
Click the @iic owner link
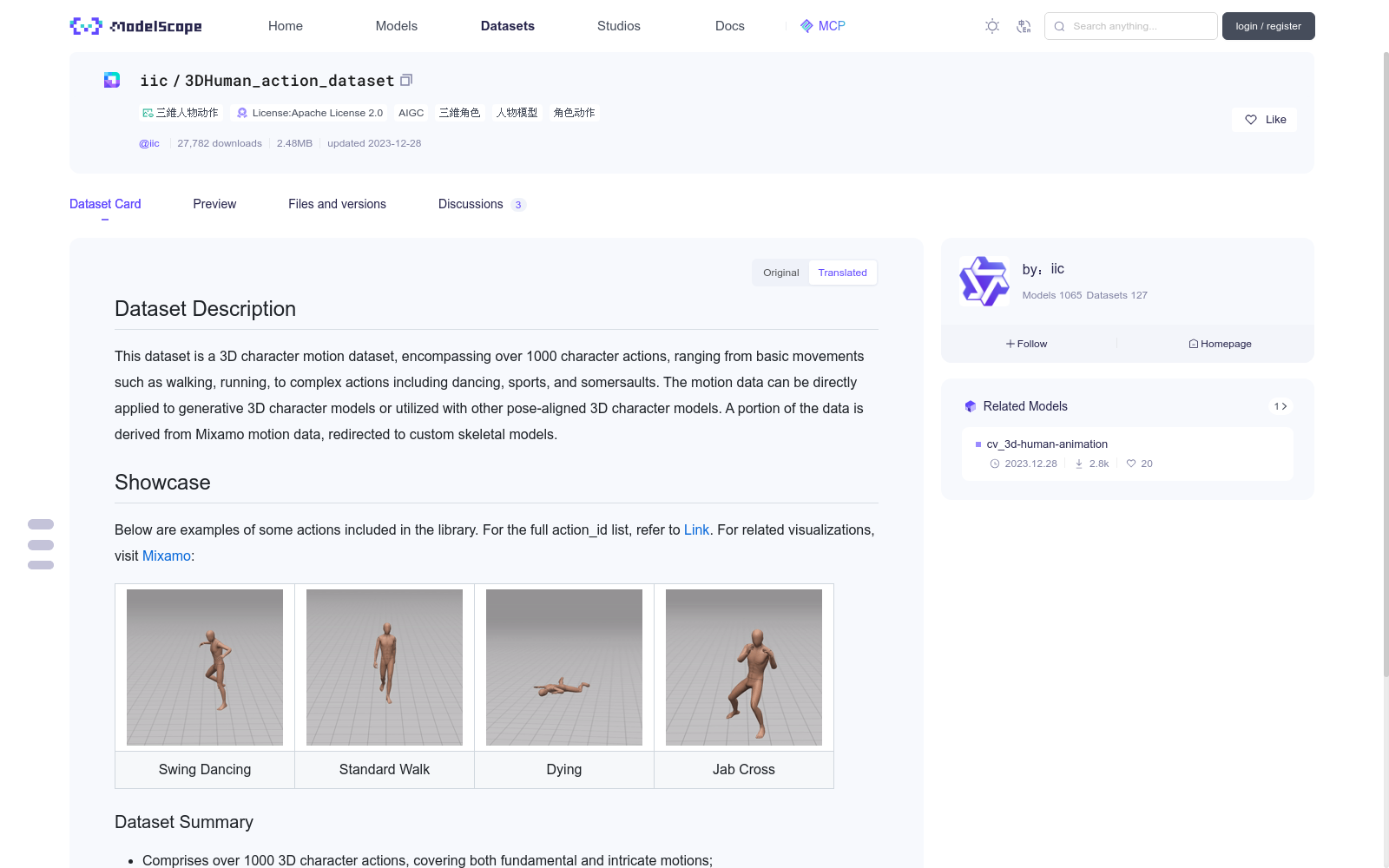(149, 143)
